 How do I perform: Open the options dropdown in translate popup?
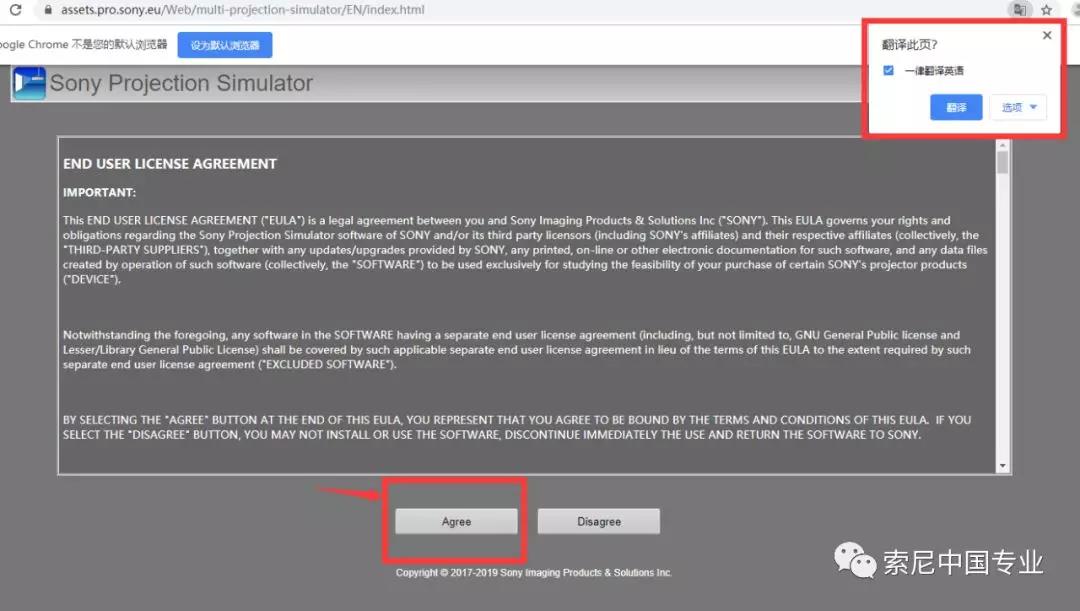point(1019,107)
